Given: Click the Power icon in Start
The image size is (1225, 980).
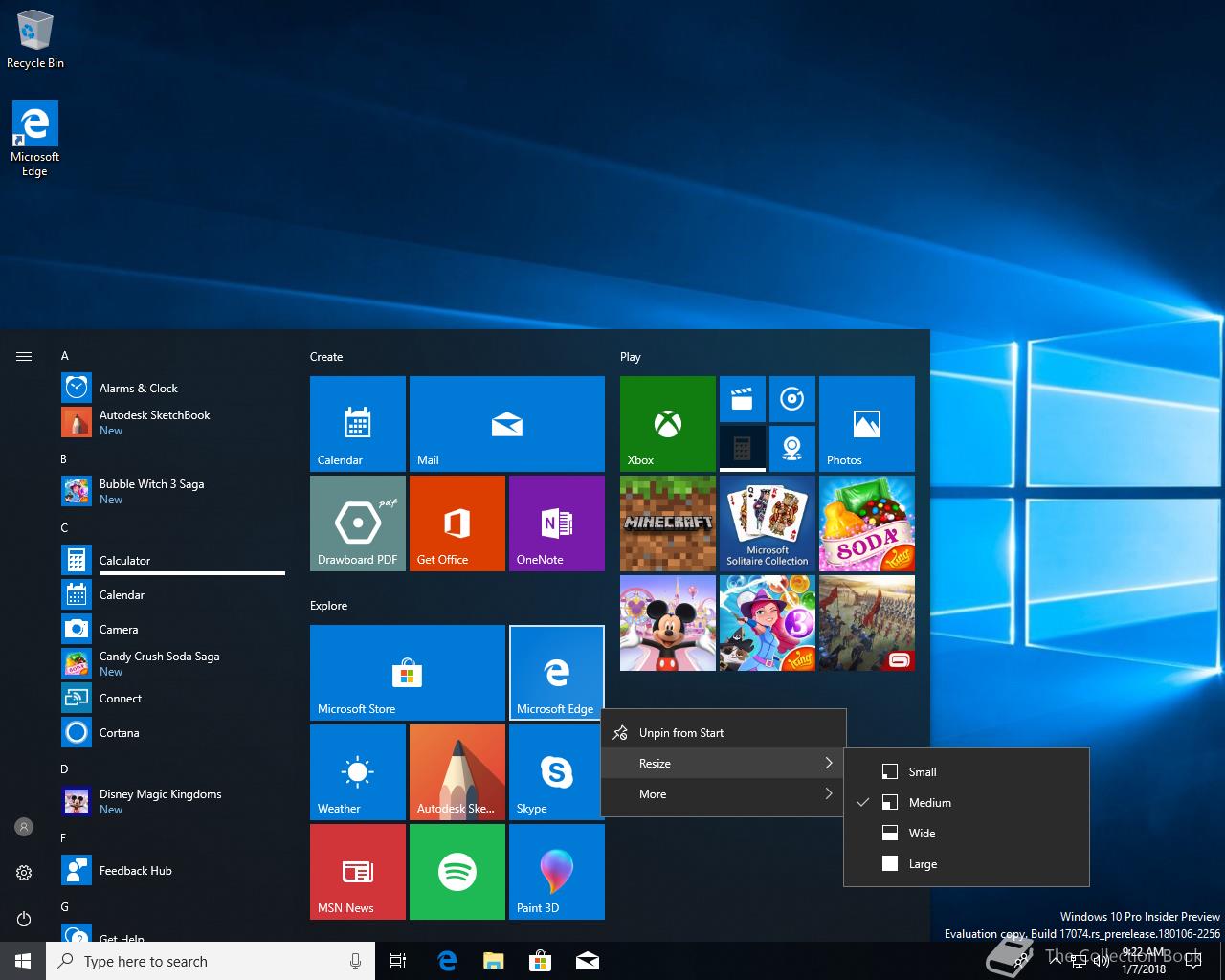Looking at the screenshot, I should tap(24, 919).
